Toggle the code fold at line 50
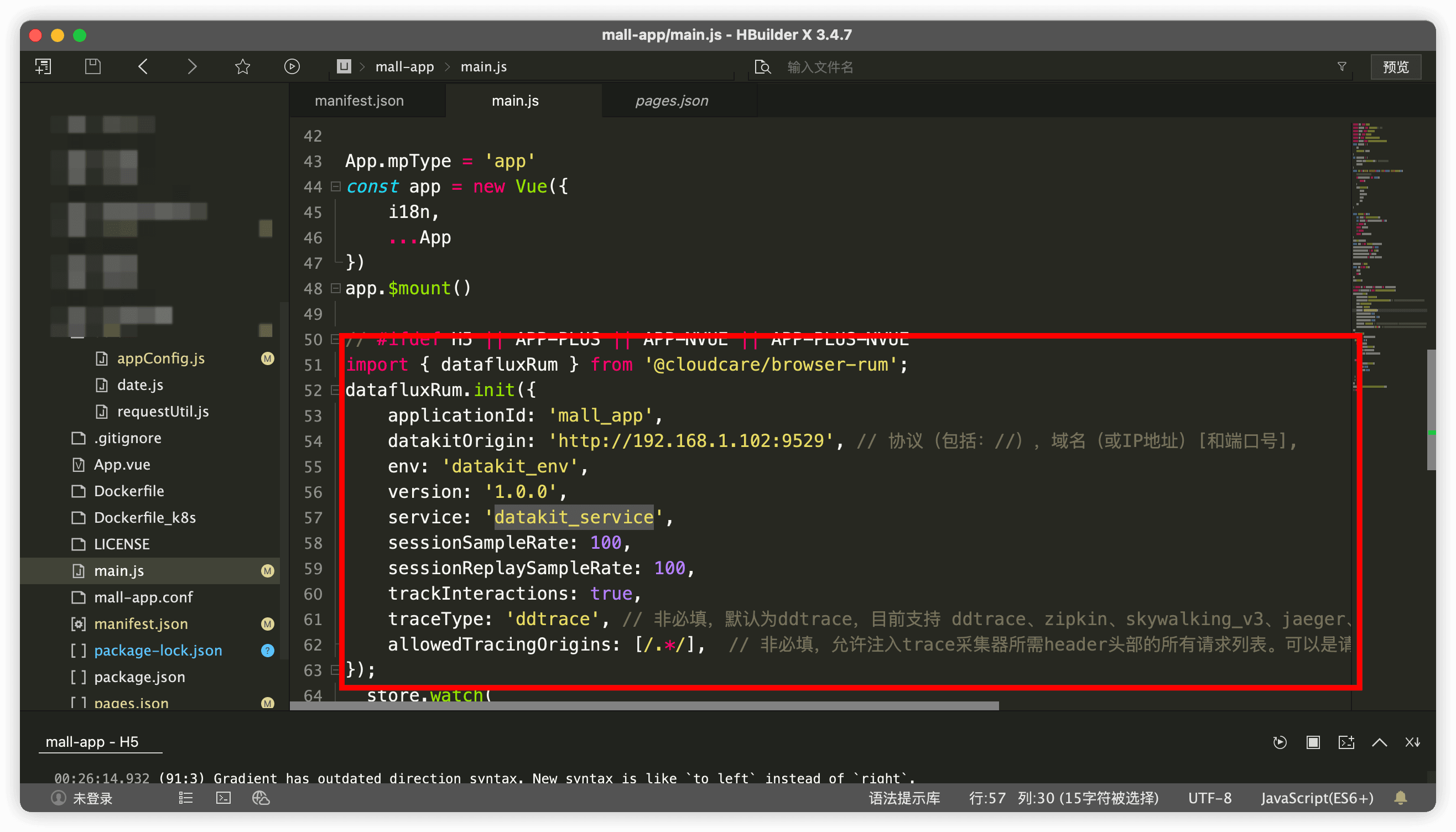Viewport: 1456px width, 832px height. (336, 340)
